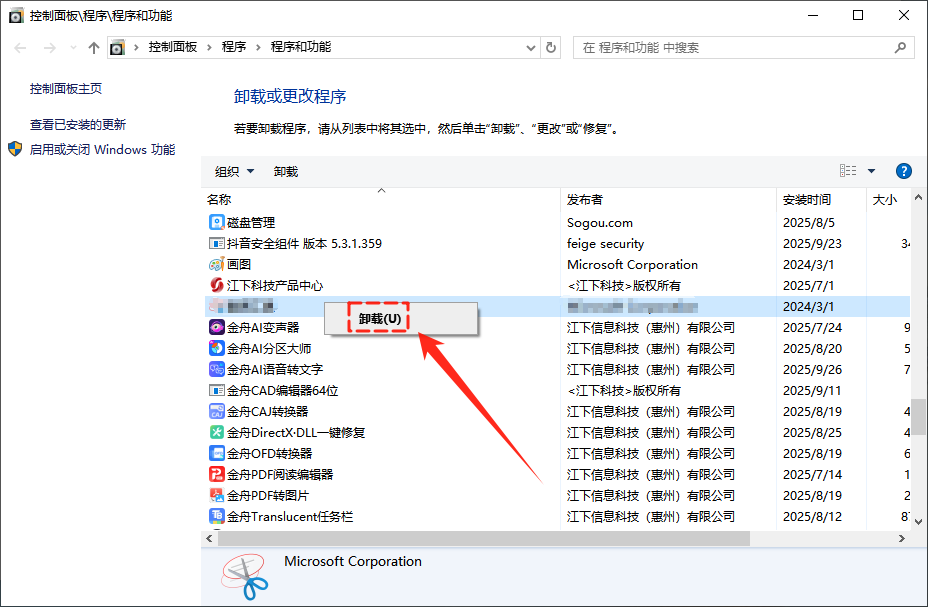The image size is (928, 607).
Task: Open 查看已安装的更新 link
Action: [78, 125]
